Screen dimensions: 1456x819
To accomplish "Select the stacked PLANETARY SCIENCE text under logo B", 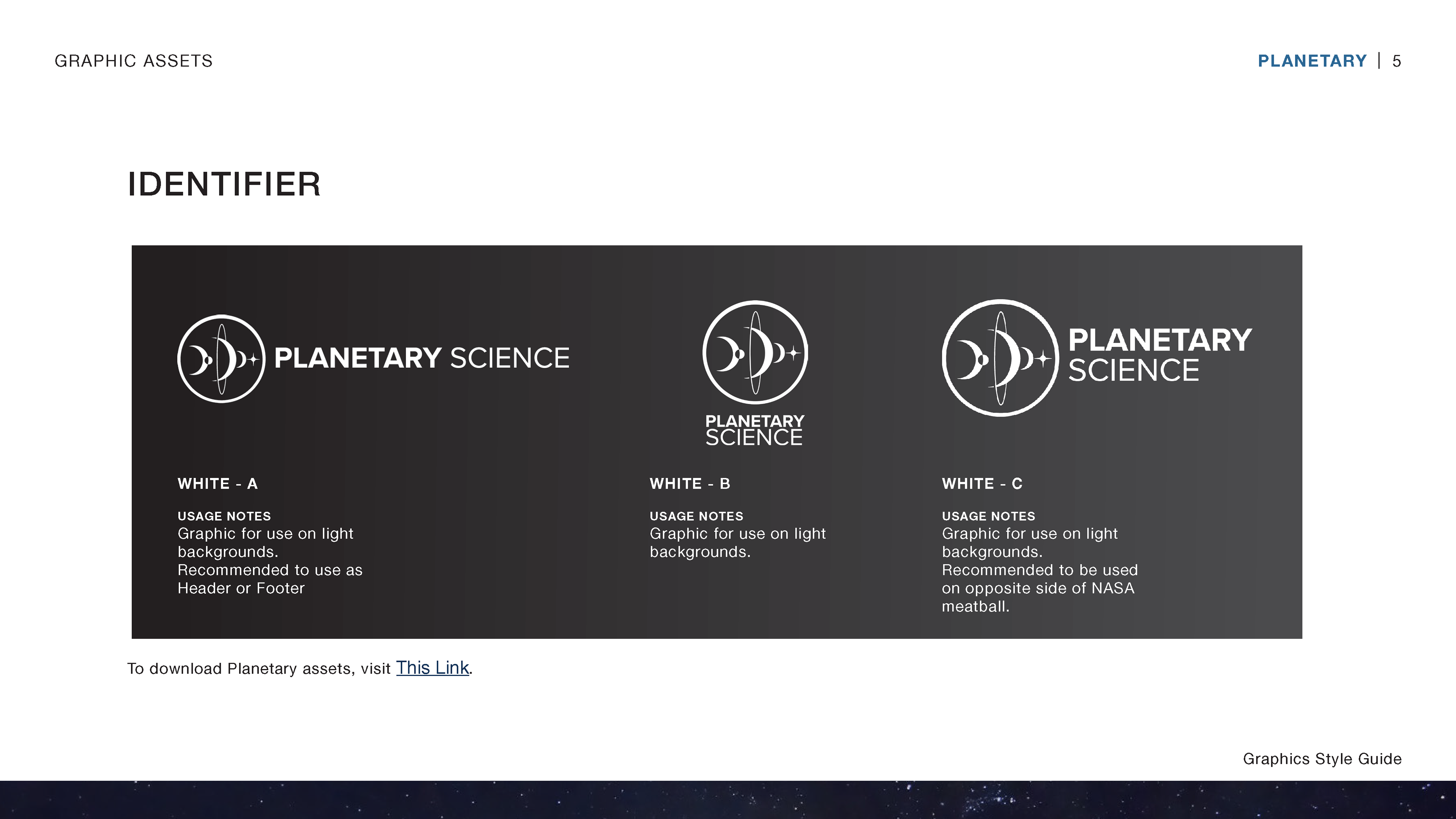I will click(755, 430).
